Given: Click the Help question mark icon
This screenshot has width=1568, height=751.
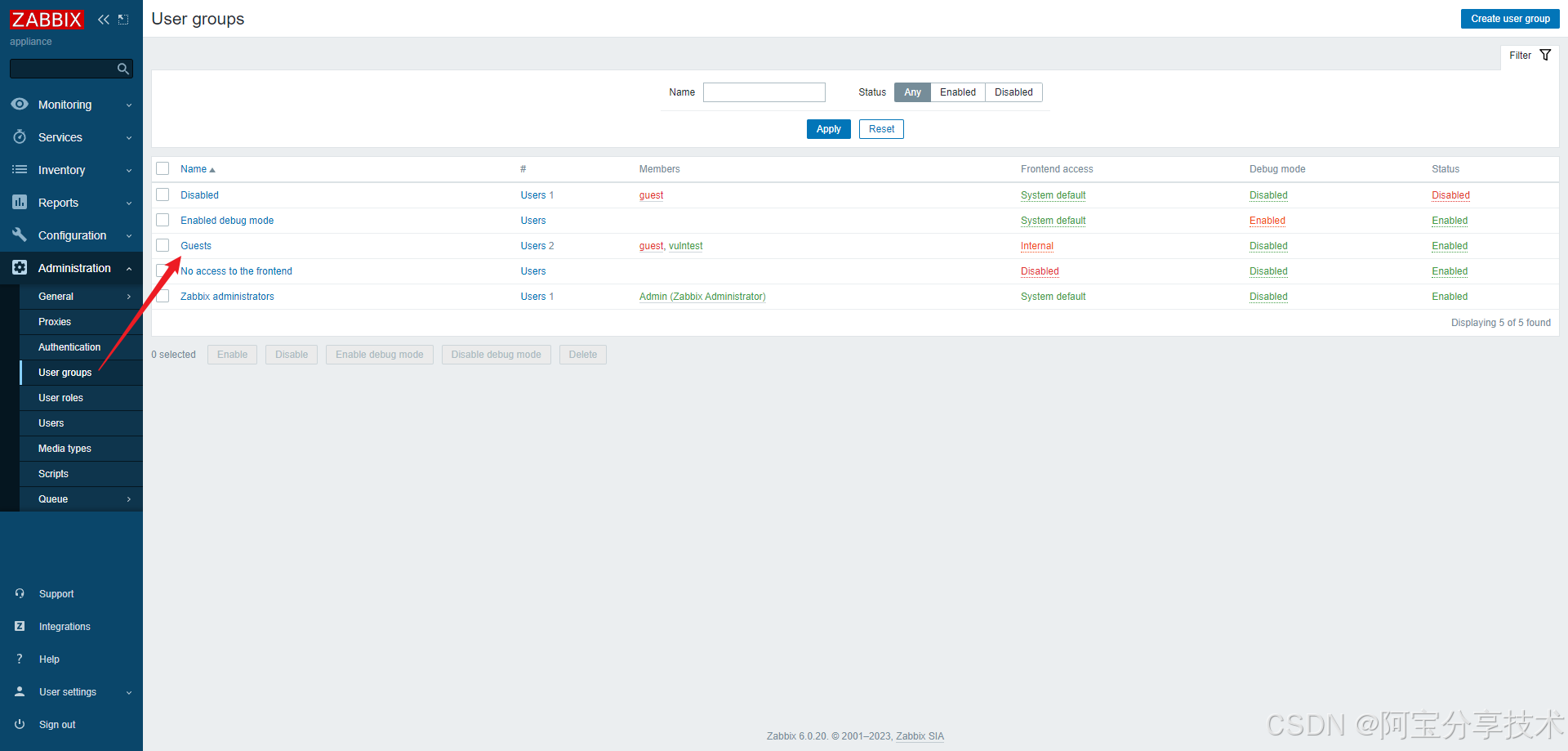Looking at the screenshot, I should (20, 659).
